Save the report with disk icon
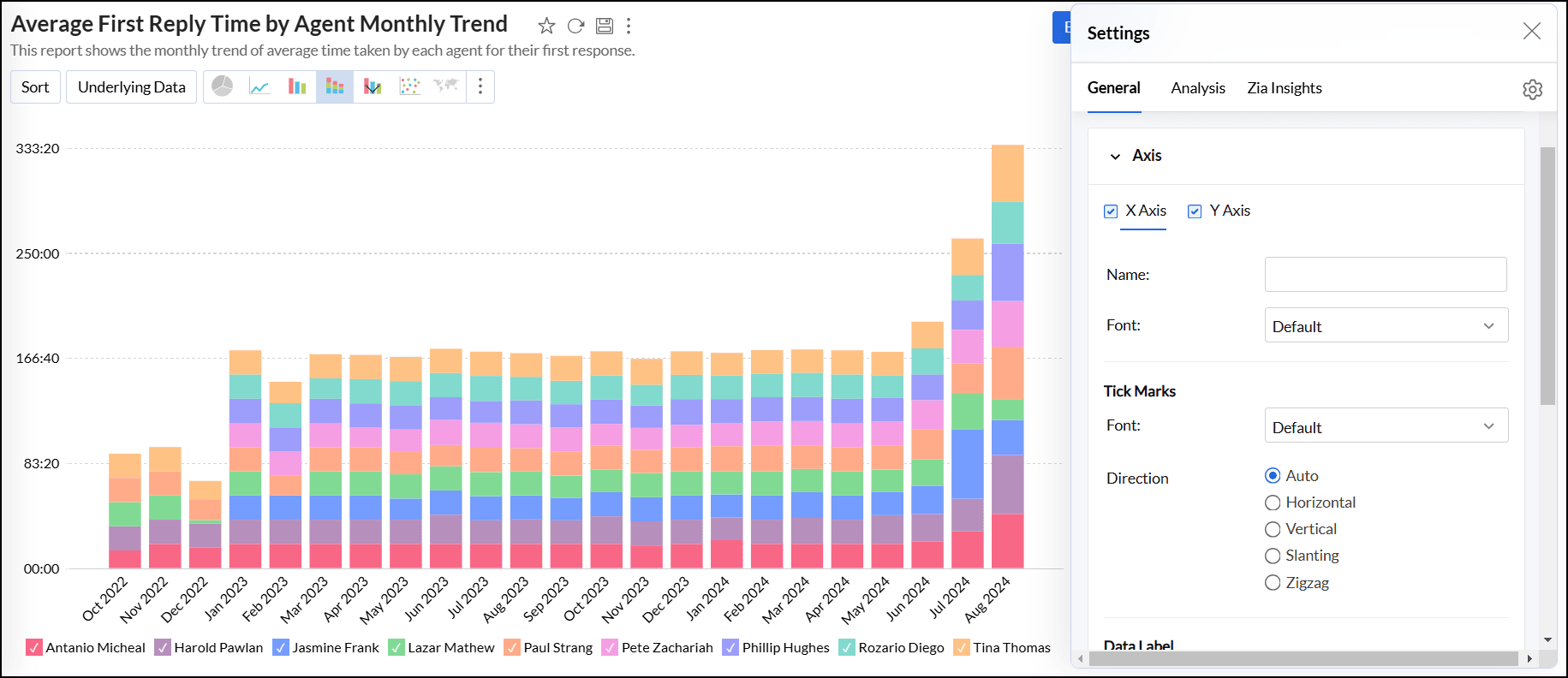This screenshot has width=1568, height=678. pyautogui.click(x=605, y=26)
